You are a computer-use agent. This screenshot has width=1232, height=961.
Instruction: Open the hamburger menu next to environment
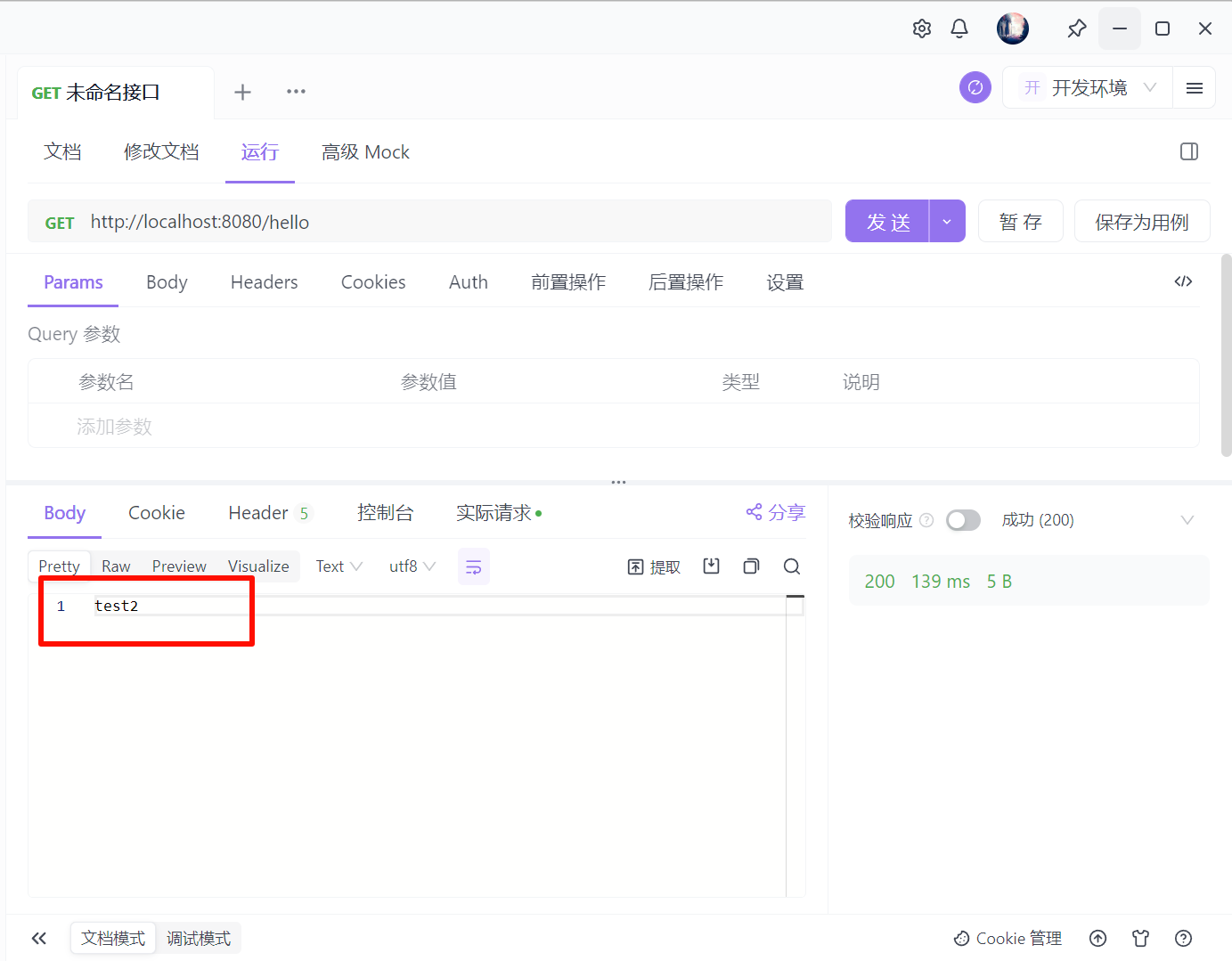point(1195,88)
